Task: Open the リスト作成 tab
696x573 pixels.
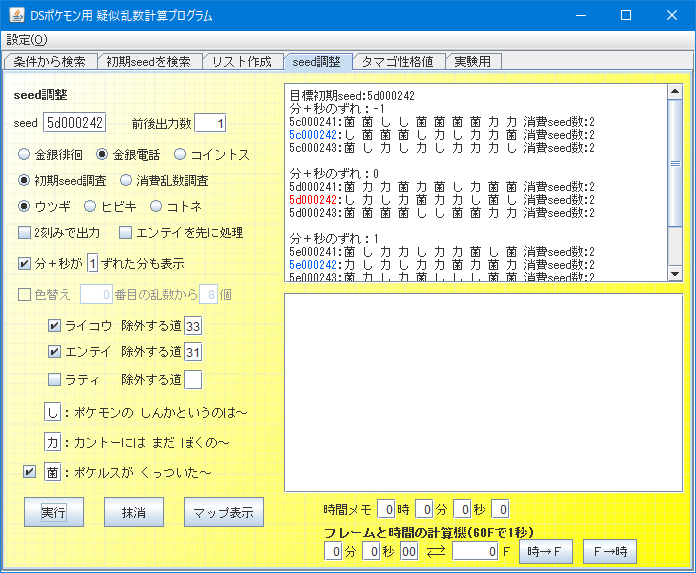Action: pyautogui.click(x=242, y=61)
